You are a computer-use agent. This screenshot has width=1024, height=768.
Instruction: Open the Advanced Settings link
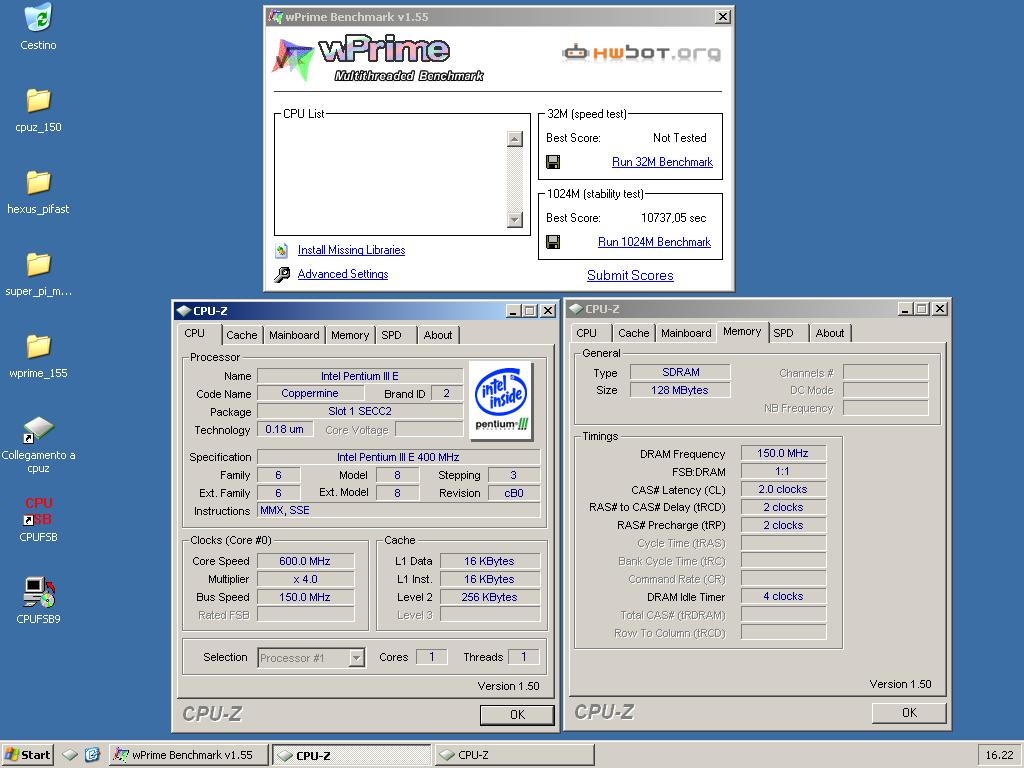point(343,274)
